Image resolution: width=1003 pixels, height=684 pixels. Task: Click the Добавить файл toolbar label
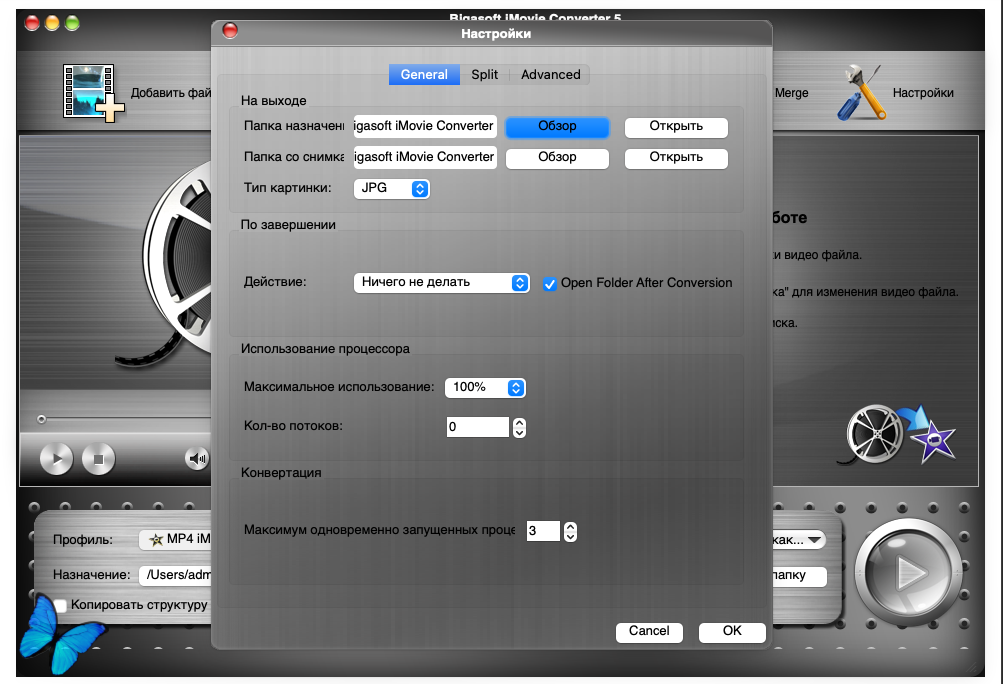click(171, 93)
